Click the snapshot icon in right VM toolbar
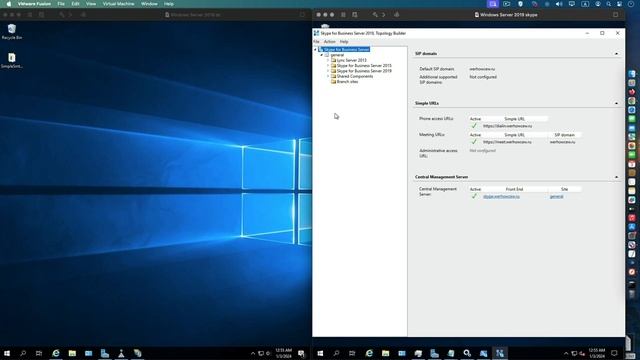 tap(355, 15)
